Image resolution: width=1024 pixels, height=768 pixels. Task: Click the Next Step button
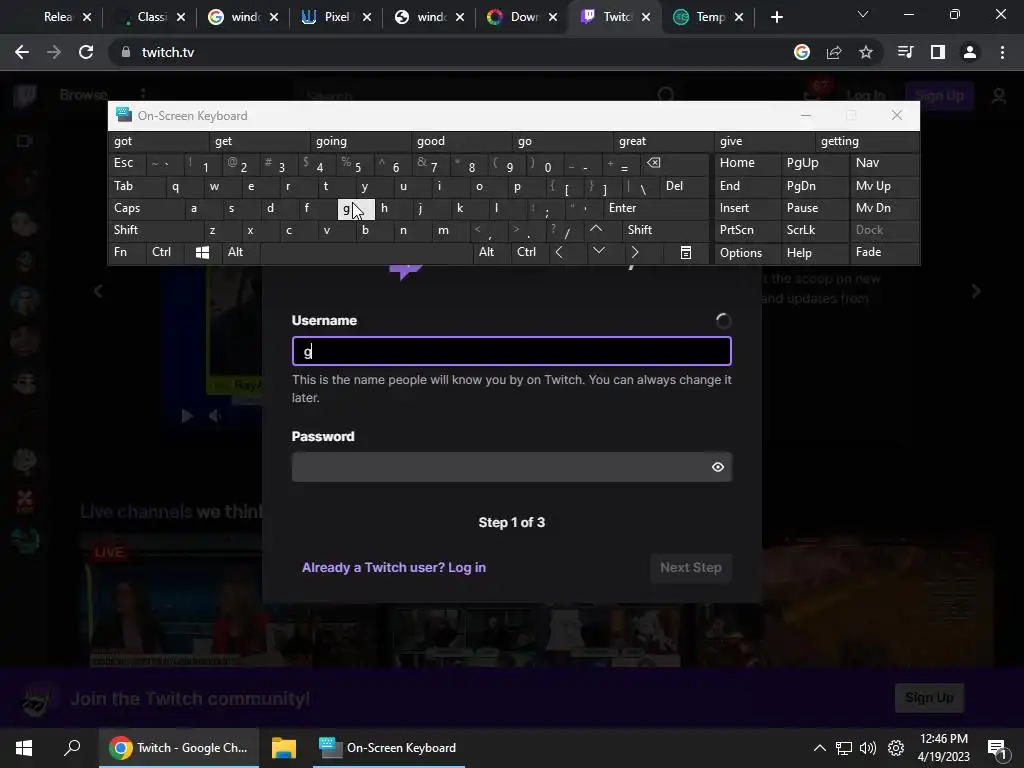pyautogui.click(x=691, y=568)
